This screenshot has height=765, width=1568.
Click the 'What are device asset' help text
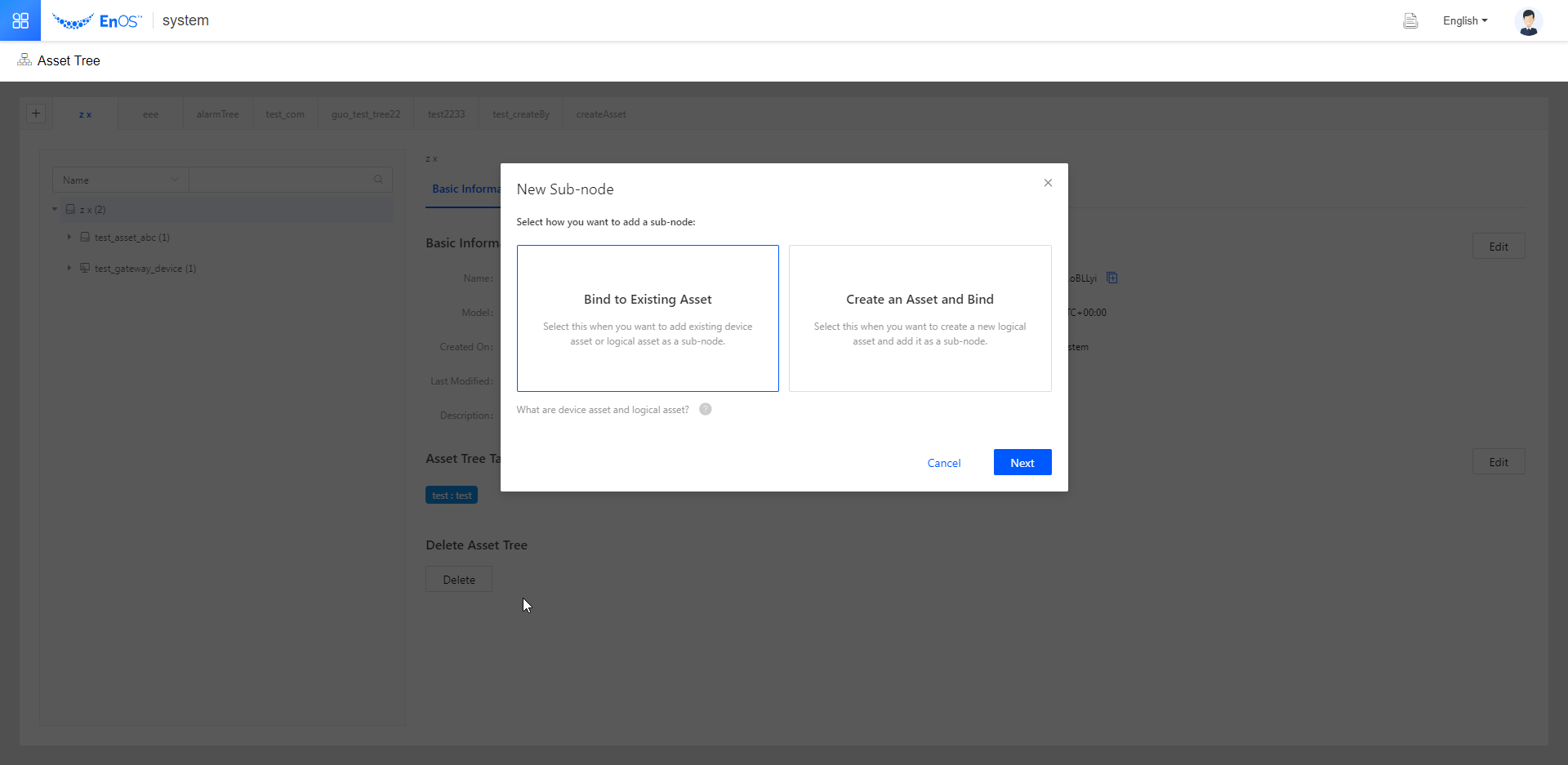603,410
